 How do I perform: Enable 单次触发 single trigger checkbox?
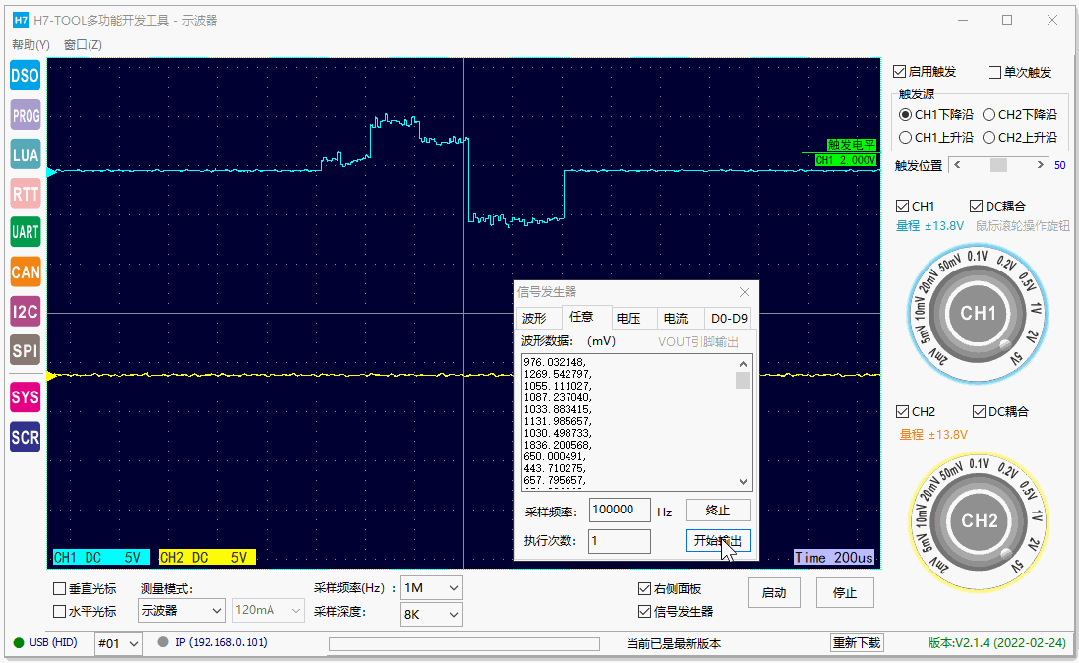993,71
